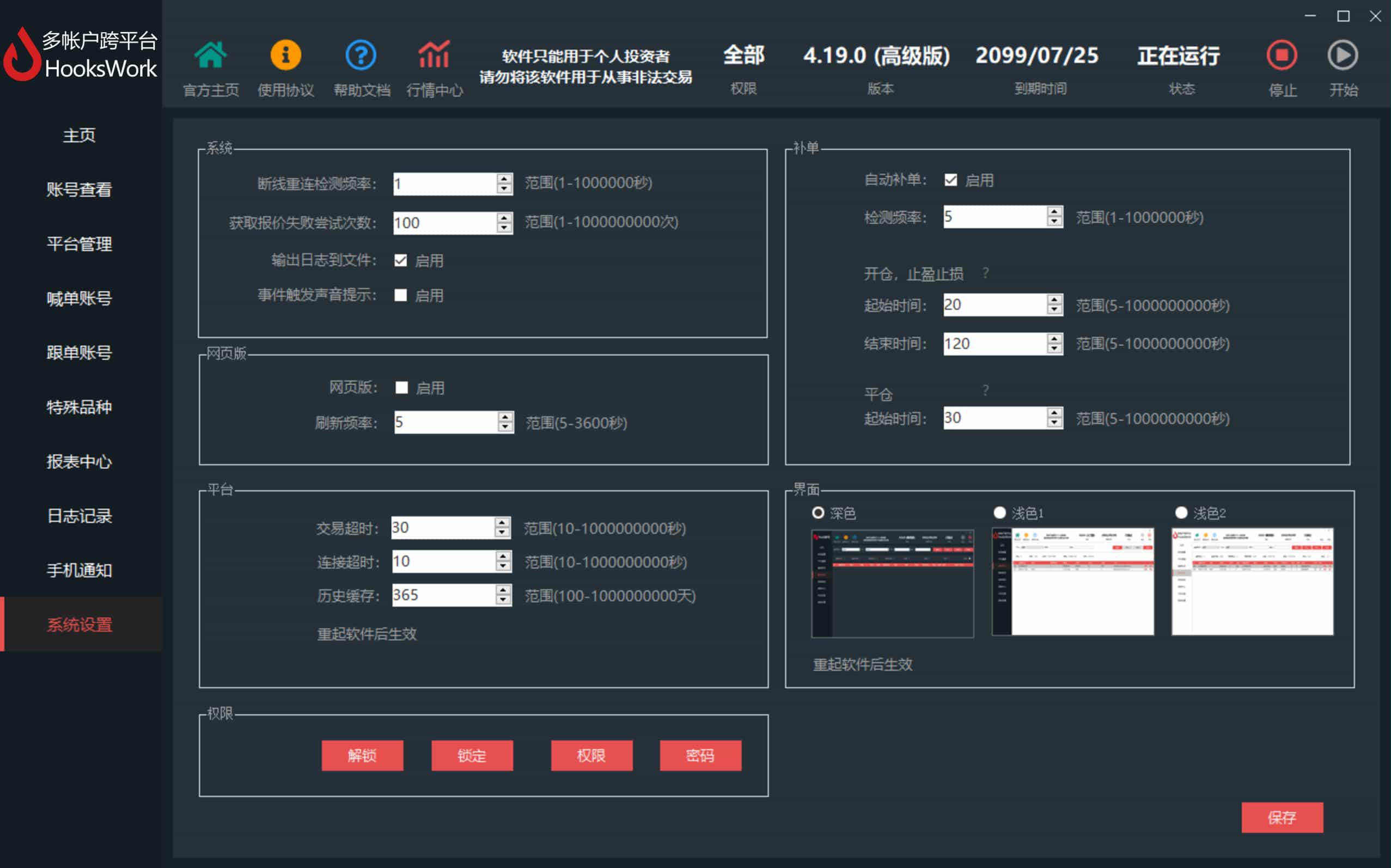The image size is (1391, 868).
Task: Click the red 停止 stop icon
Action: (1282, 55)
